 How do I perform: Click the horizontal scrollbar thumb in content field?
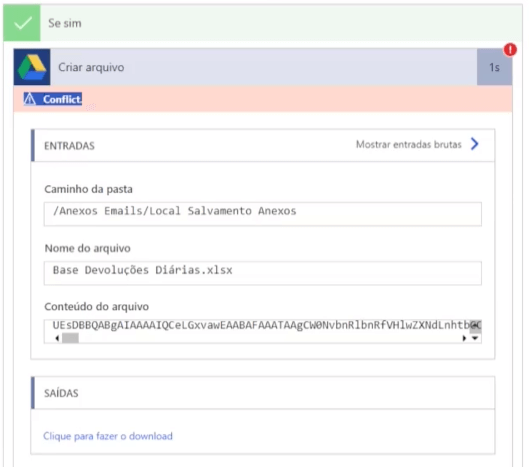tap(70, 338)
